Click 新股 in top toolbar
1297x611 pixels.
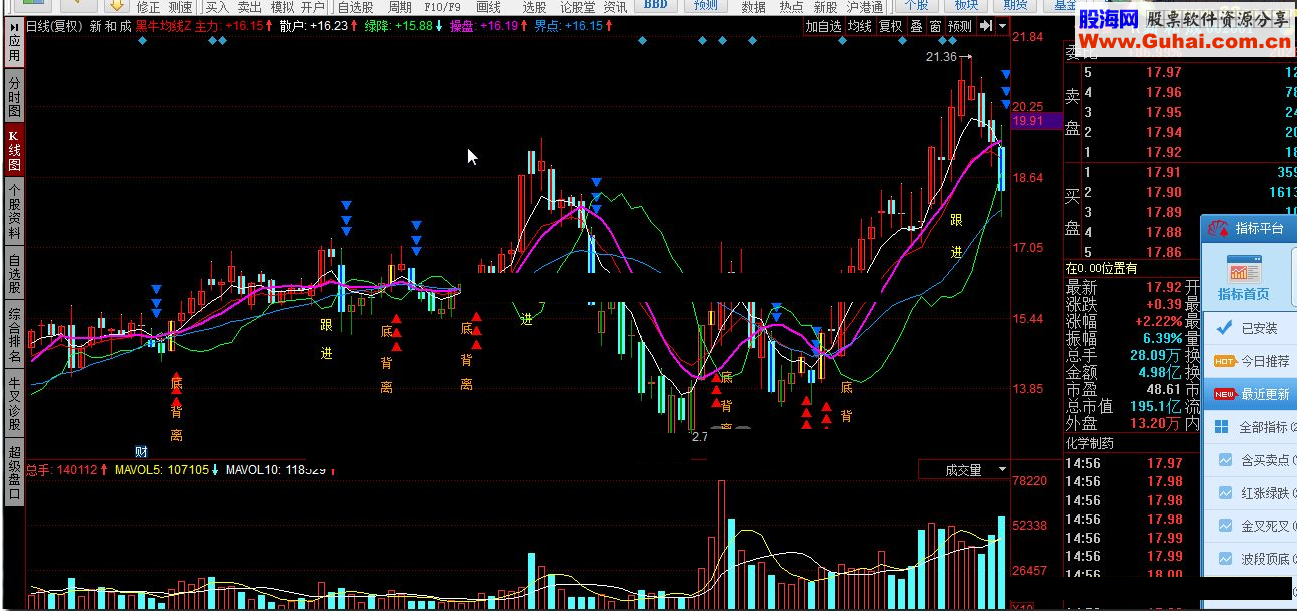pyautogui.click(x=825, y=7)
